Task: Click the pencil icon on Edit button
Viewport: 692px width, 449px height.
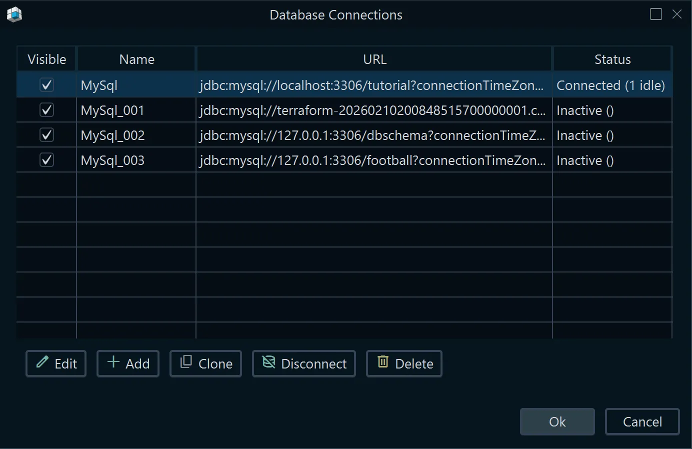Action: [42, 362]
